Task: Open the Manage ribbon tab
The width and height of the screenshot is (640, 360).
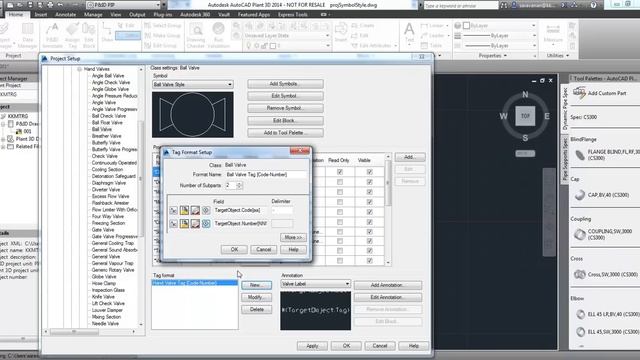Action: [x=93, y=14]
